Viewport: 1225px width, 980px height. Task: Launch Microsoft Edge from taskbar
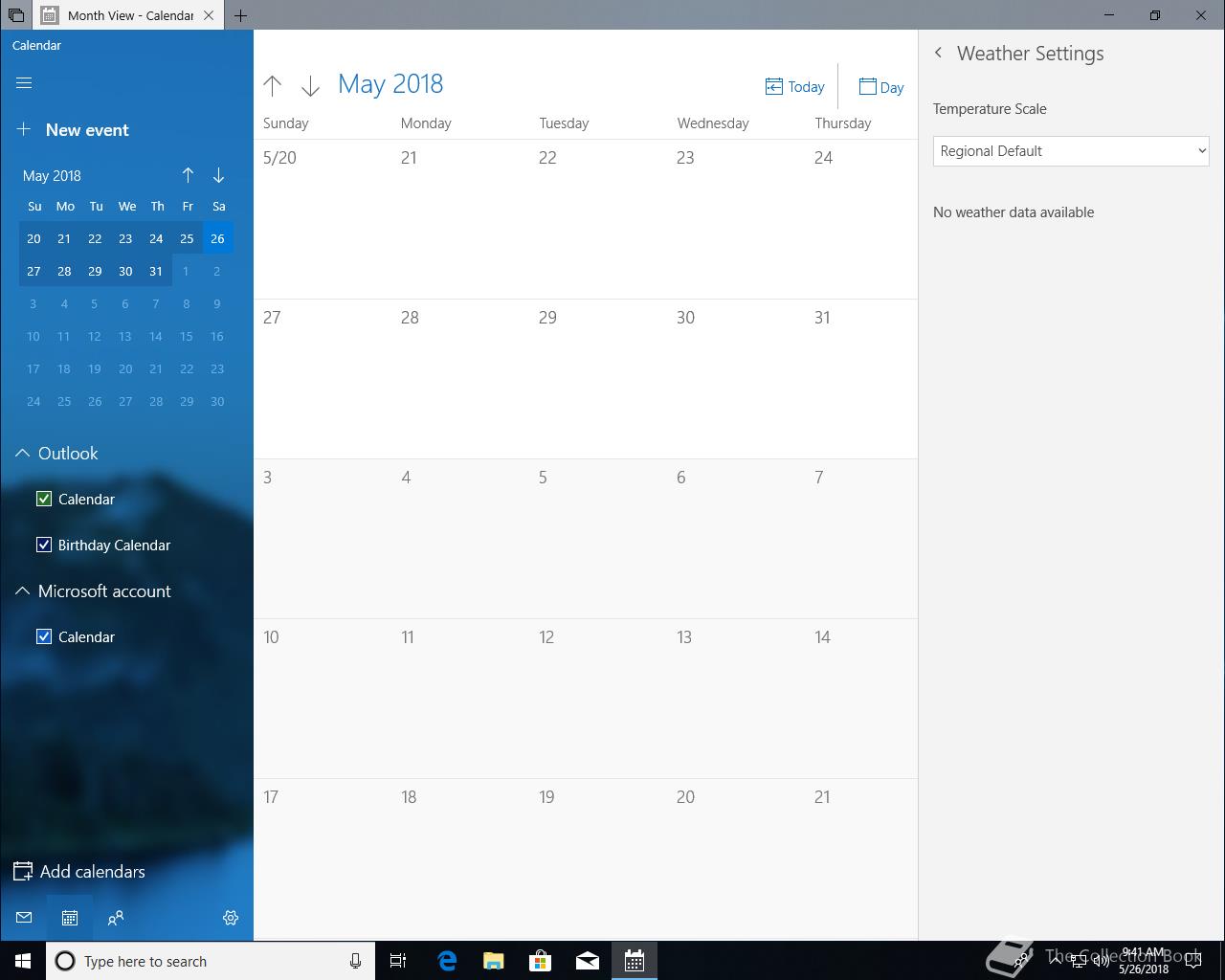coord(447,961)
